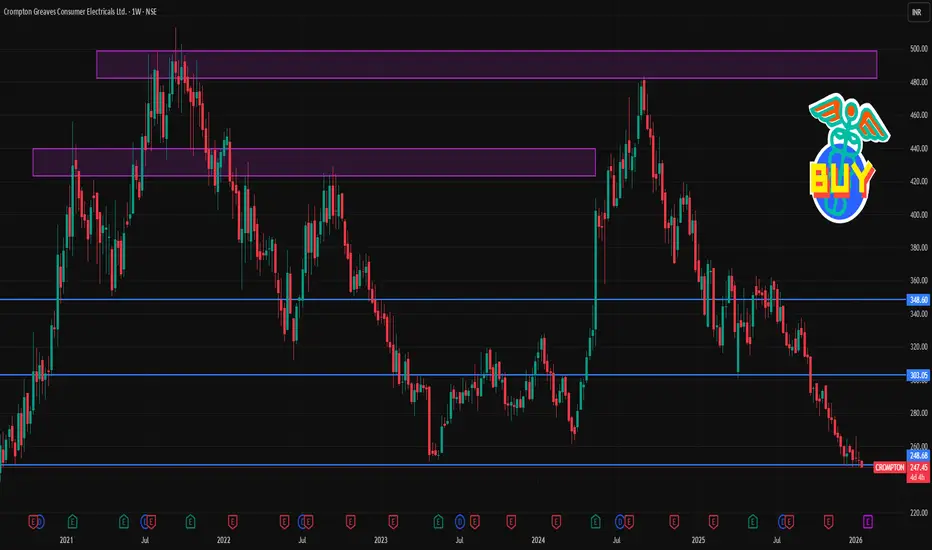Click the 2026 time axis label
Viewport: 932px width, 550px height.
pyautogui.click(x=855, y=540)
